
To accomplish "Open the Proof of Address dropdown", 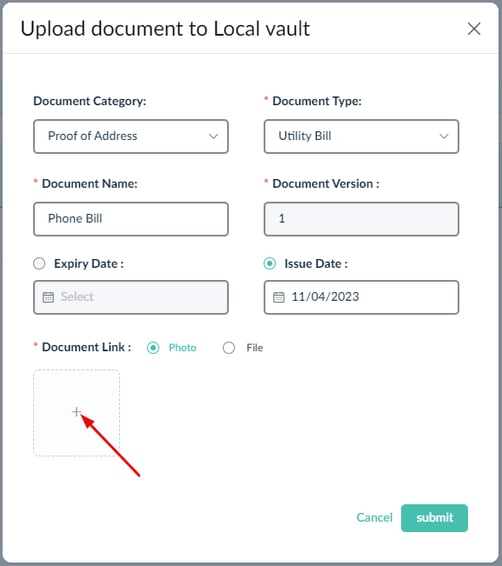I will 131,136.
